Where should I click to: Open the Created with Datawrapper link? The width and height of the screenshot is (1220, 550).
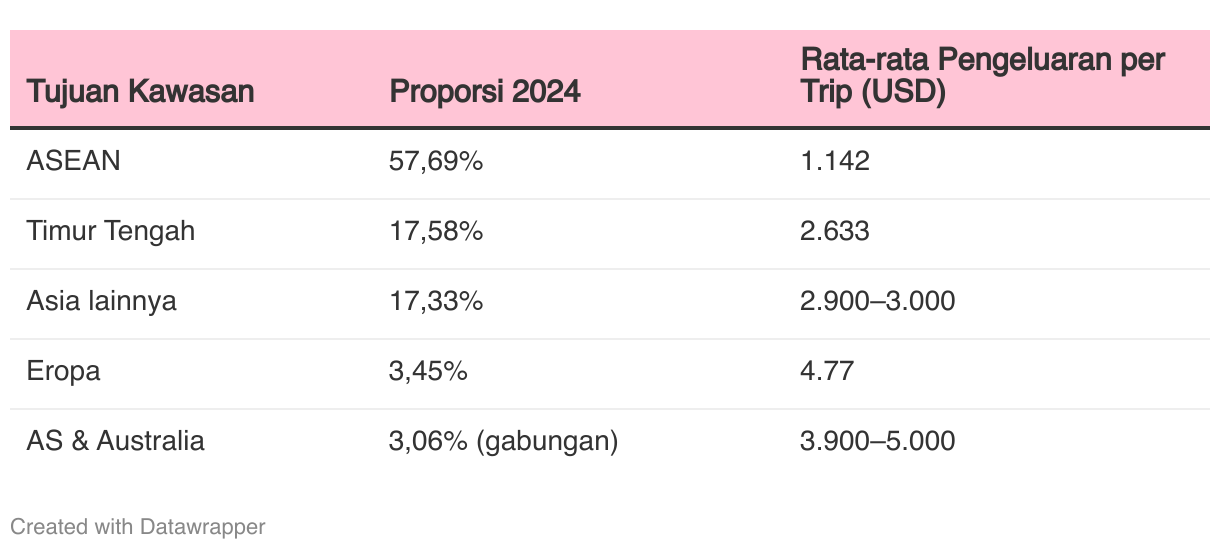tap(138, 526)
